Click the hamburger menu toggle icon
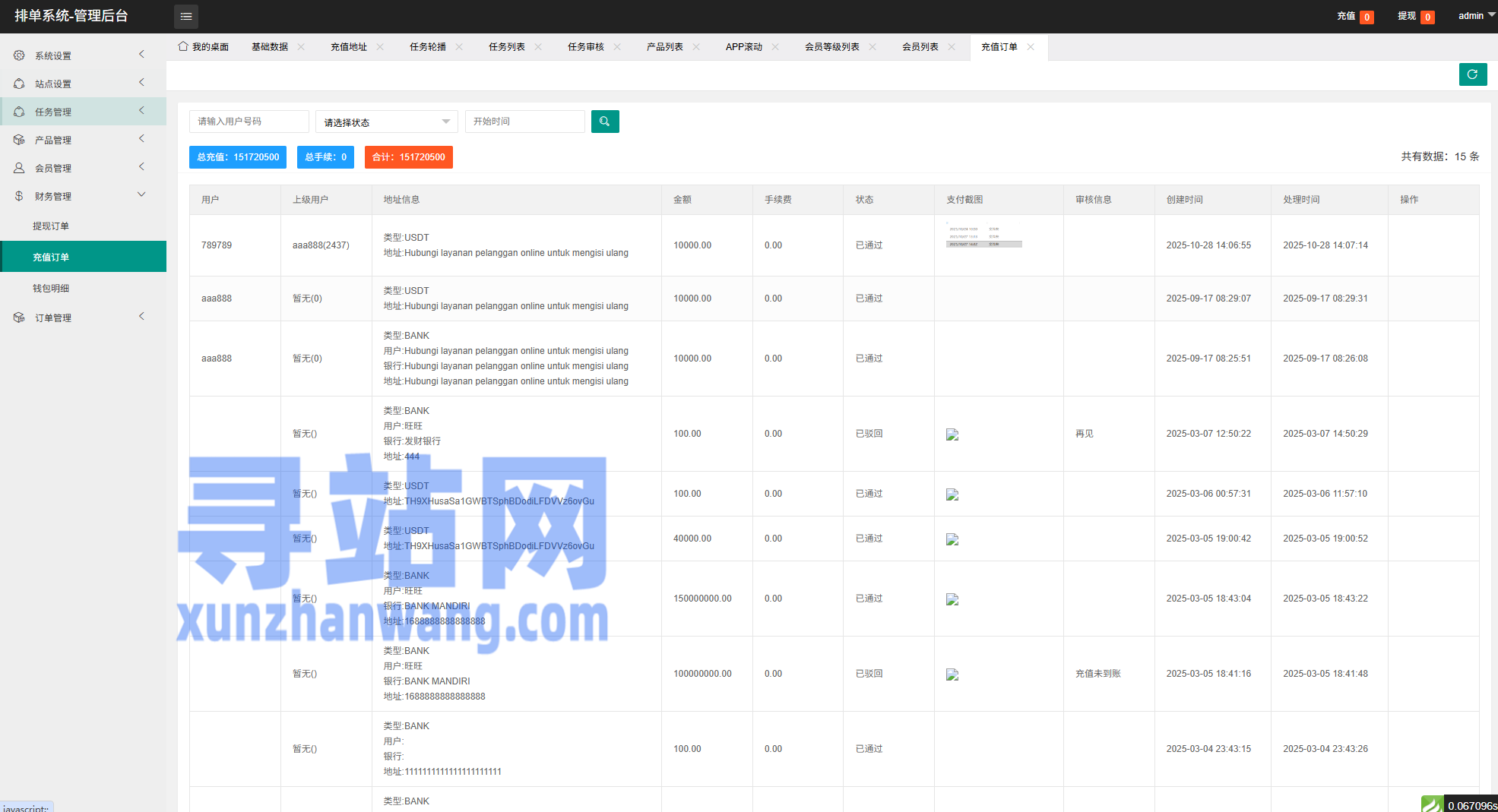 (185, 16)
